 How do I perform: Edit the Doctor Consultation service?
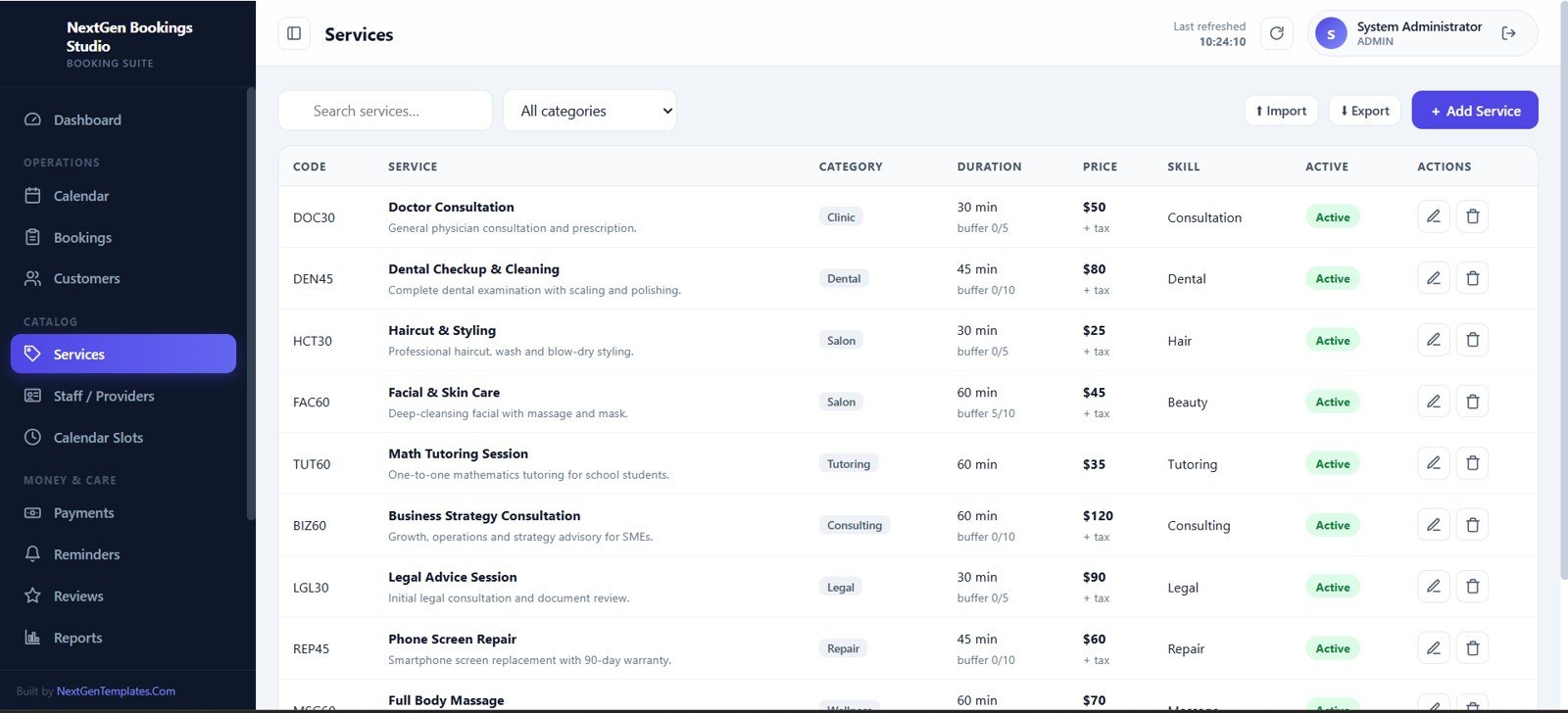1433,216
